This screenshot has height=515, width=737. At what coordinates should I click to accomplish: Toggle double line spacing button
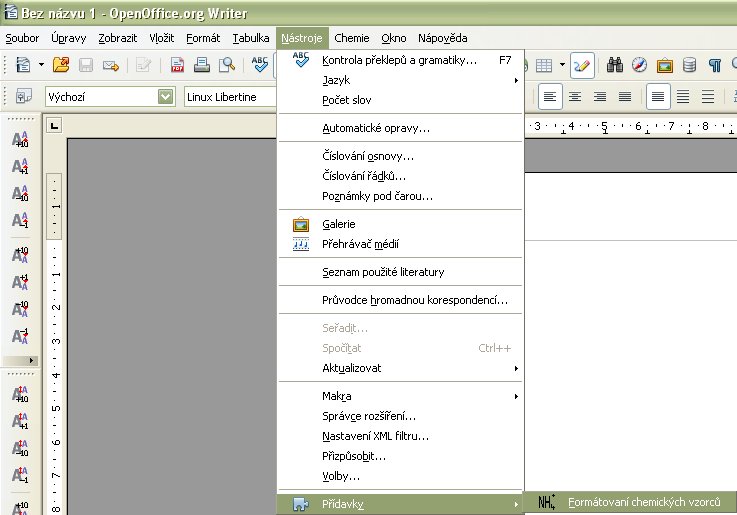pos(708,97)
